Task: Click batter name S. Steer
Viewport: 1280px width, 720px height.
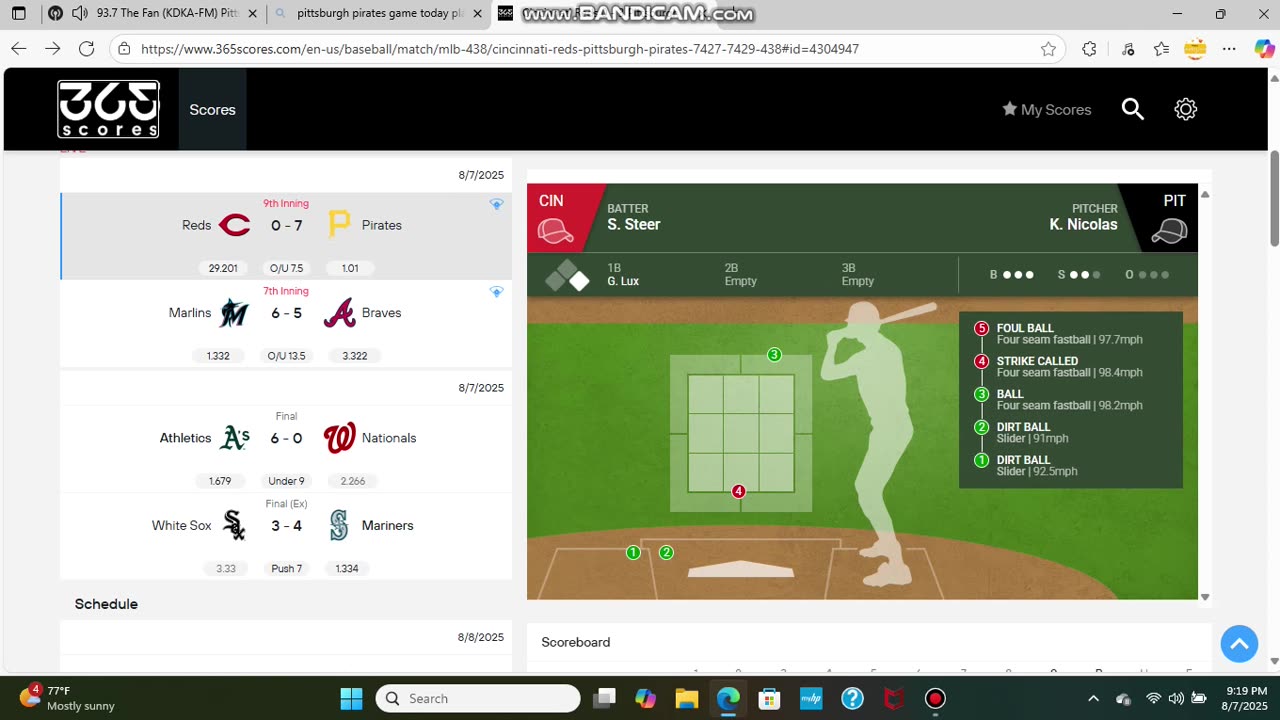Action: coord(634,225)
